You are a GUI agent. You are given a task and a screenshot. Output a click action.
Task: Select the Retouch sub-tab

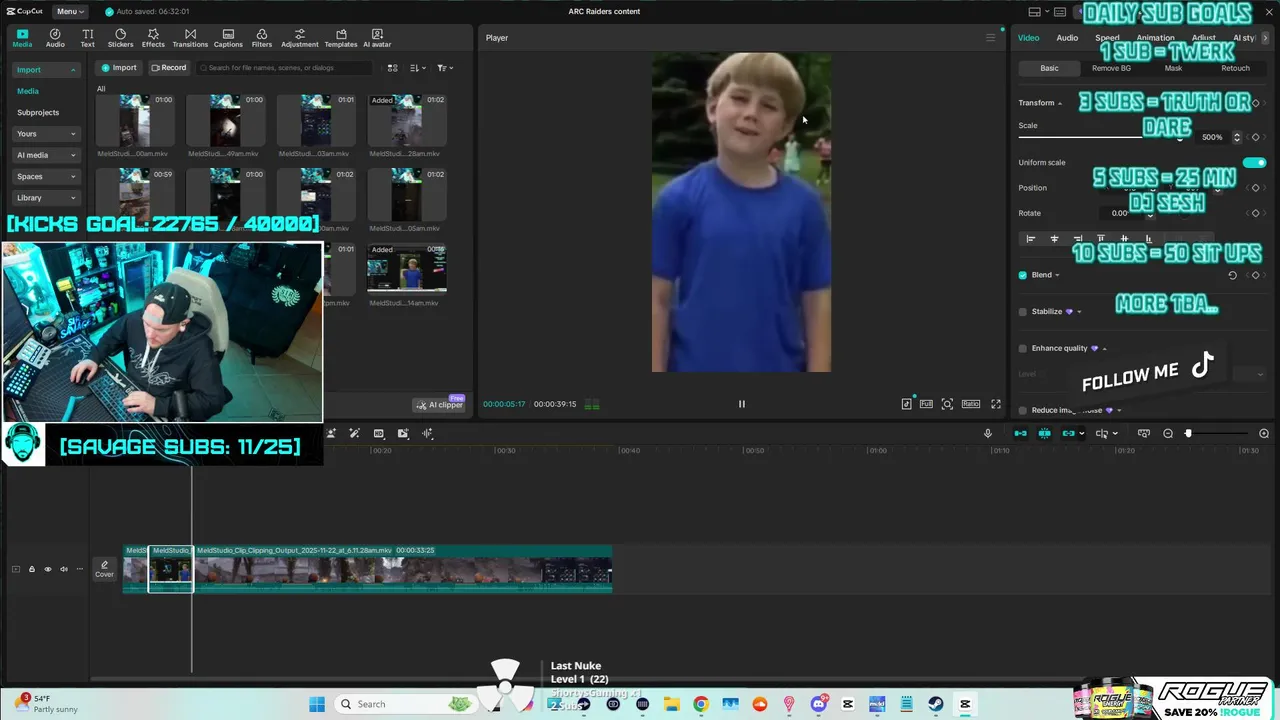click(1235, 68)
